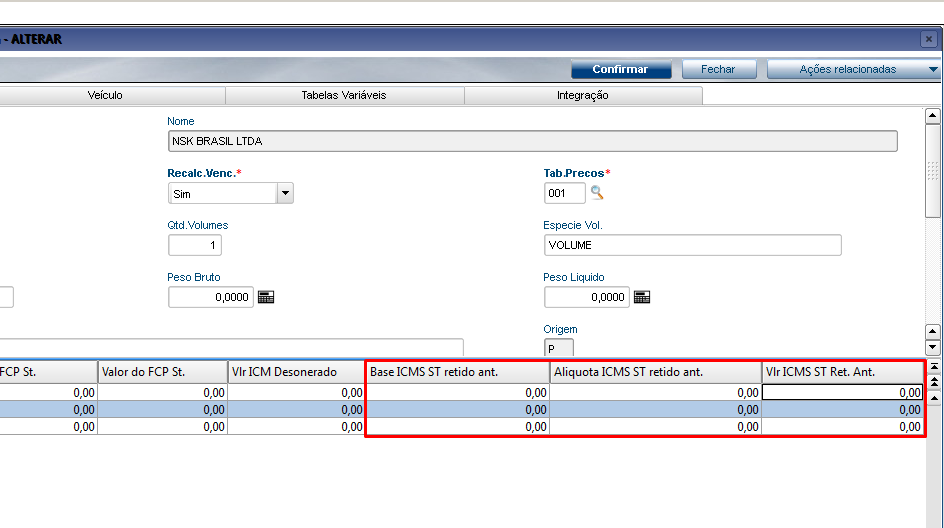Click the lower form pane up arrow

pyautogui.click(x=933, y=331)
